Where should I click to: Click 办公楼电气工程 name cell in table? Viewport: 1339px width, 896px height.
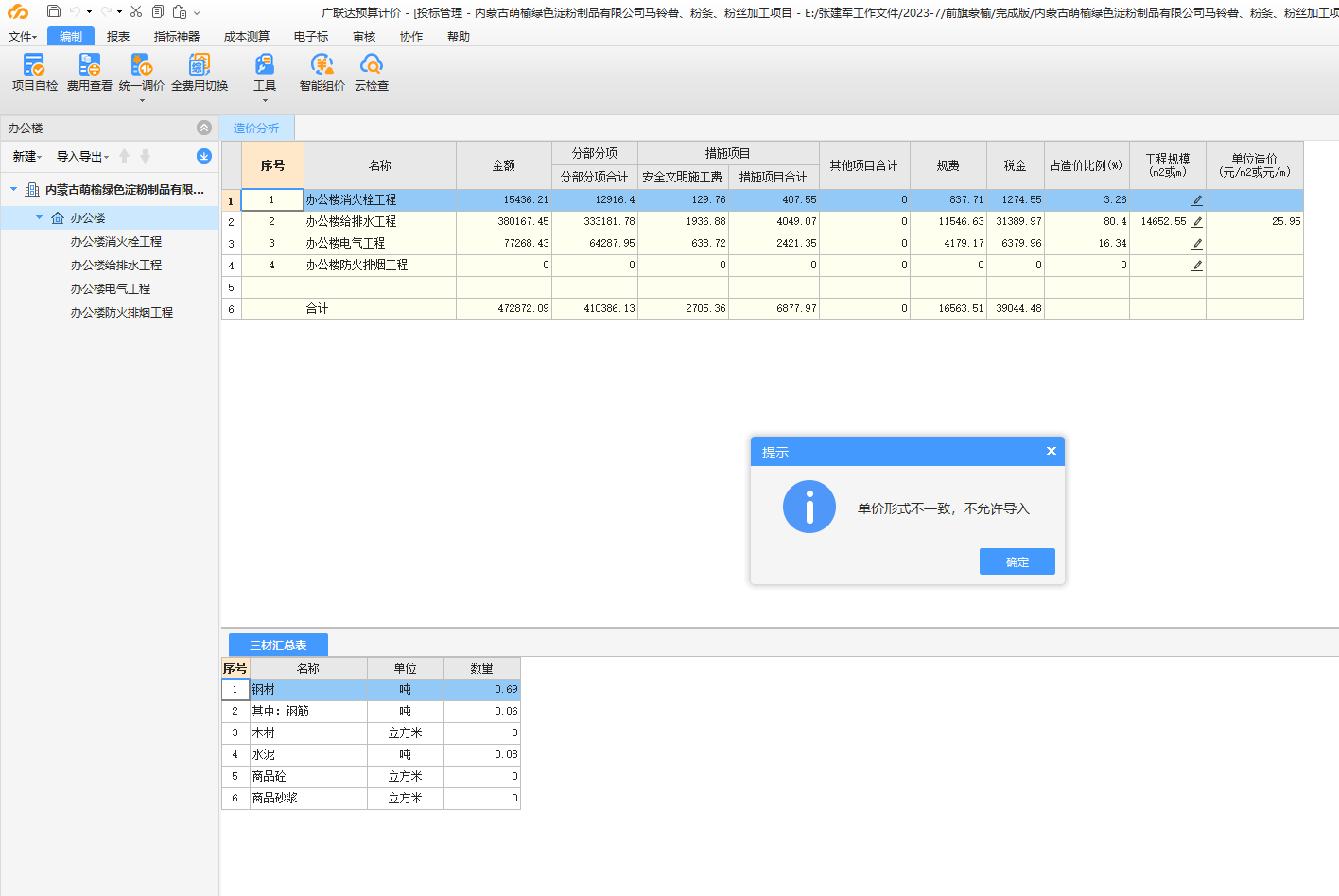pos(380,243)
